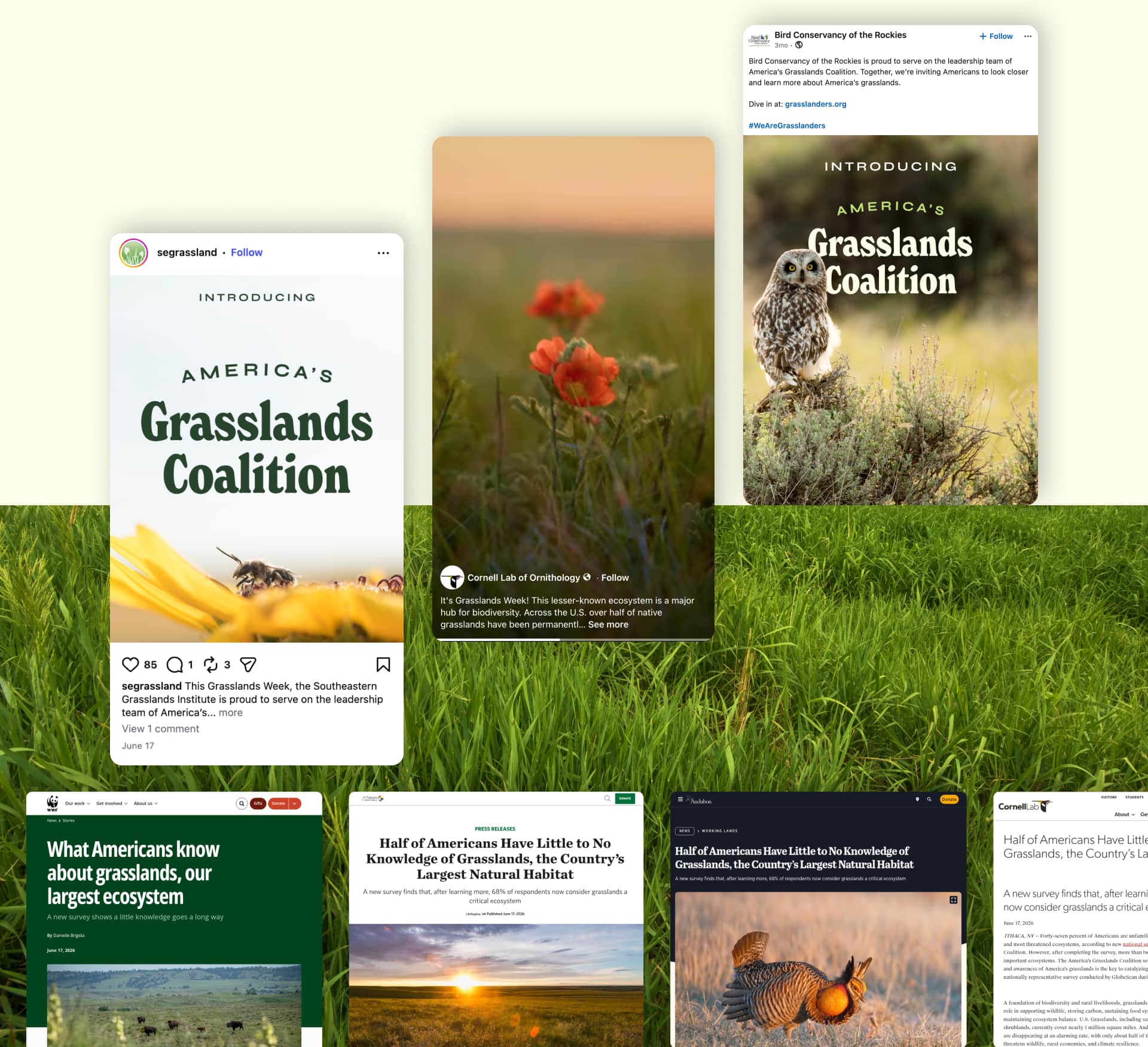The width and height of the screenshot is (1148, 1047).
Task: Follow Bird Conservancy of the Rockies
Action: click(996, 36)
